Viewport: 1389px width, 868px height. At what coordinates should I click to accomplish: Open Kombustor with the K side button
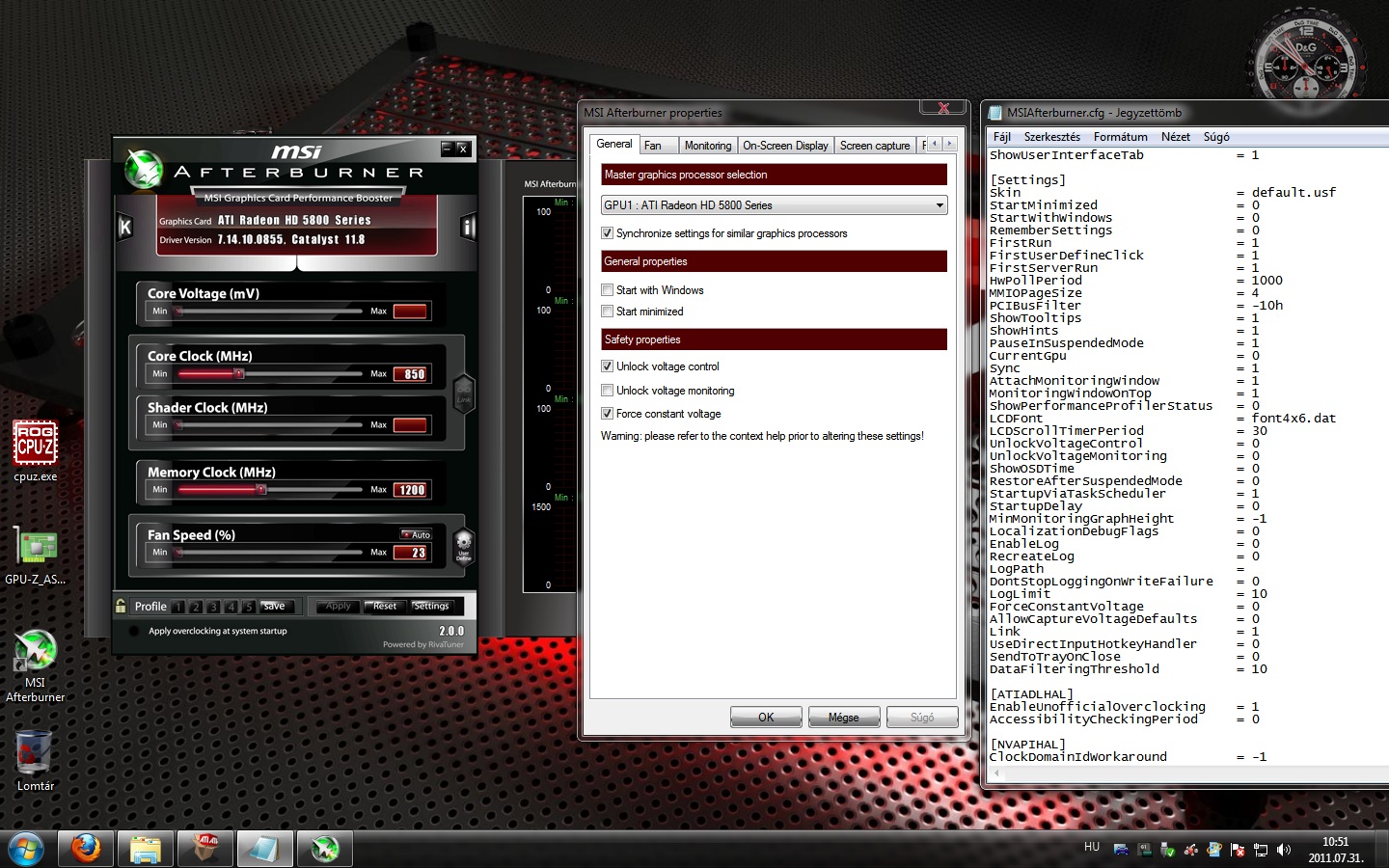point(124,228)
